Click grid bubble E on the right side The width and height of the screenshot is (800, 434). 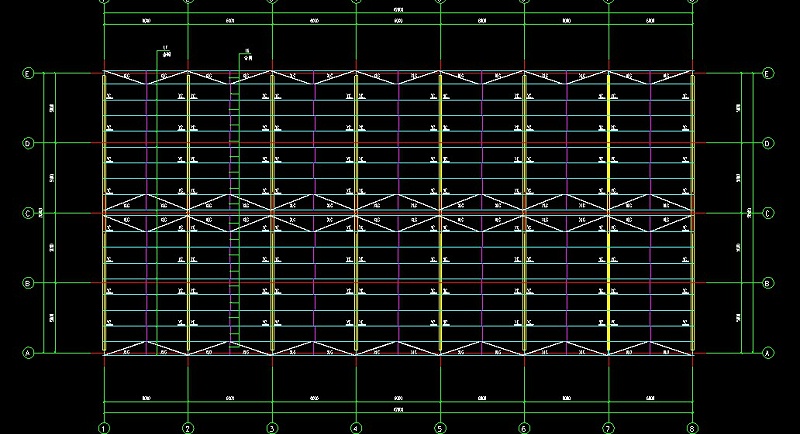[x=767, y=73]
